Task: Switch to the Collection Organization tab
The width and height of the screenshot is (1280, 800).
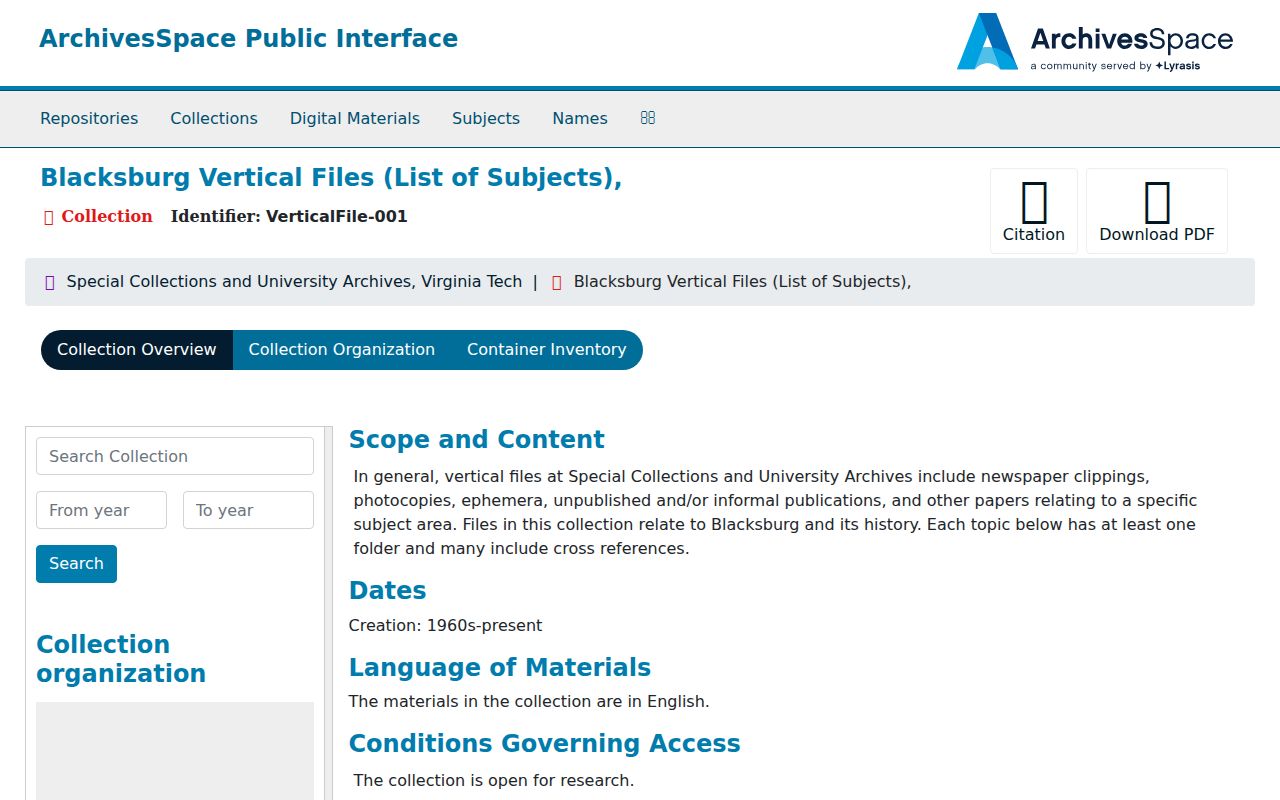Action: 342,350
